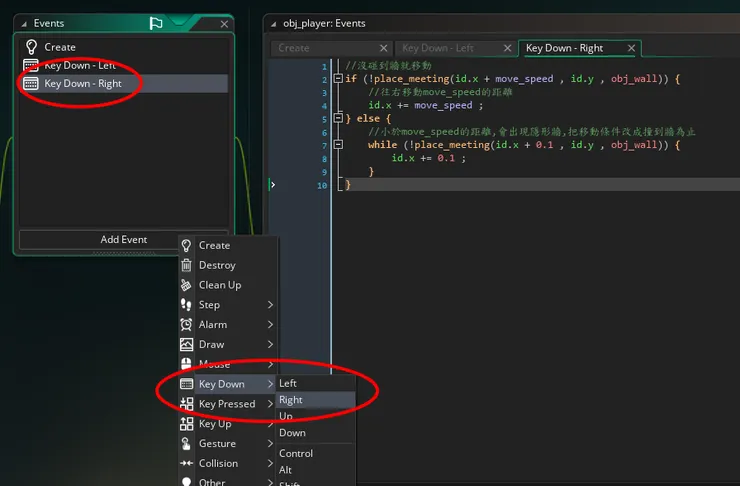Open the Step event submenu
Image resolution: width=740 pixels, height=486 pixels.
pos(228,305)
